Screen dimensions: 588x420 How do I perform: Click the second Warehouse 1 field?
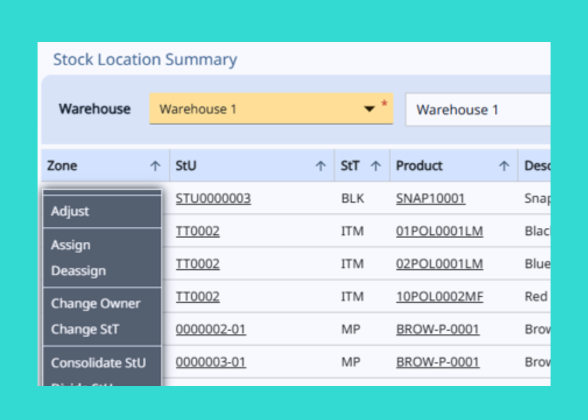point(478,110)
